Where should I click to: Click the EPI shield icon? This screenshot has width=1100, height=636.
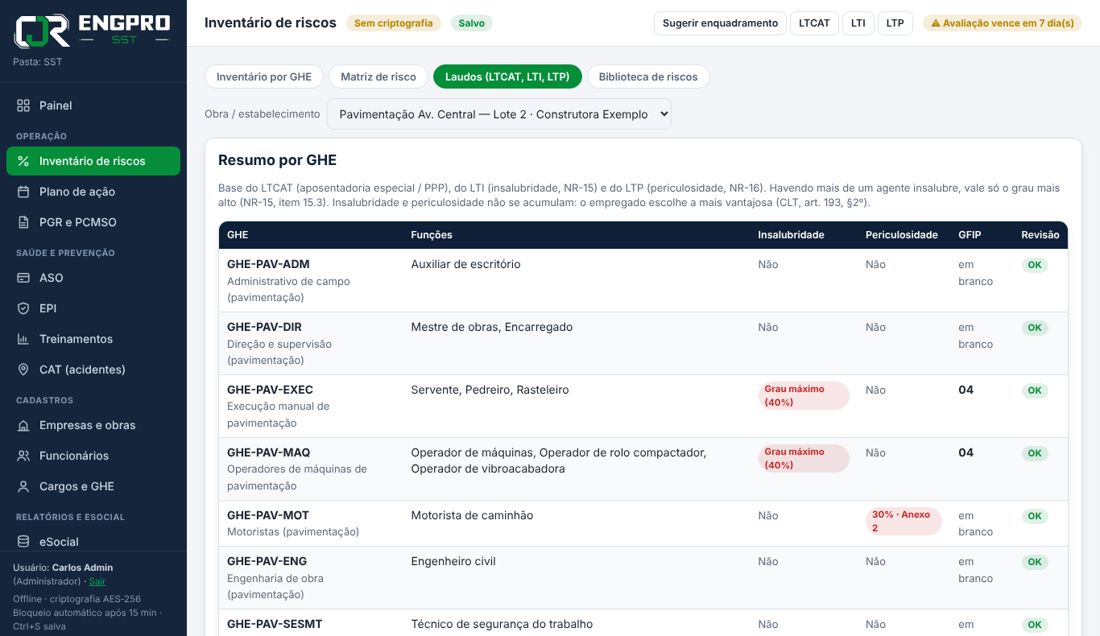[23, 309]
